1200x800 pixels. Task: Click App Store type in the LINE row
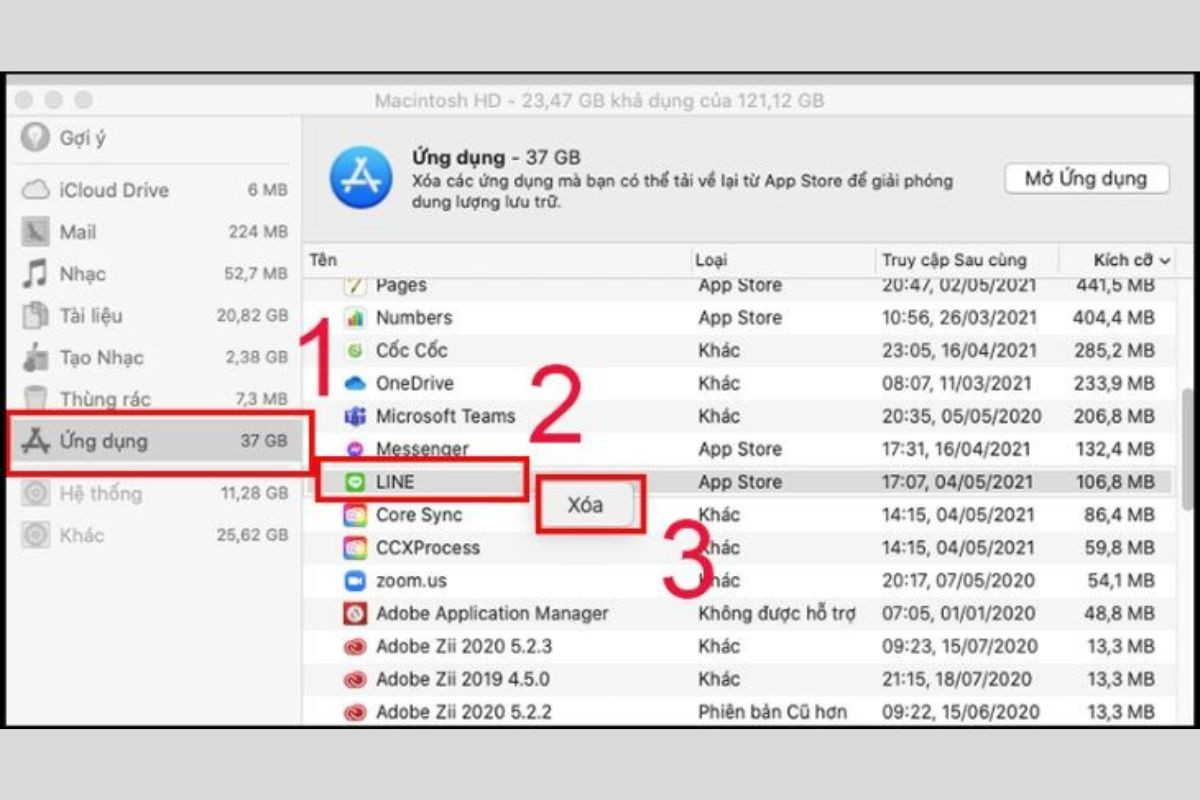click(740, 482)
